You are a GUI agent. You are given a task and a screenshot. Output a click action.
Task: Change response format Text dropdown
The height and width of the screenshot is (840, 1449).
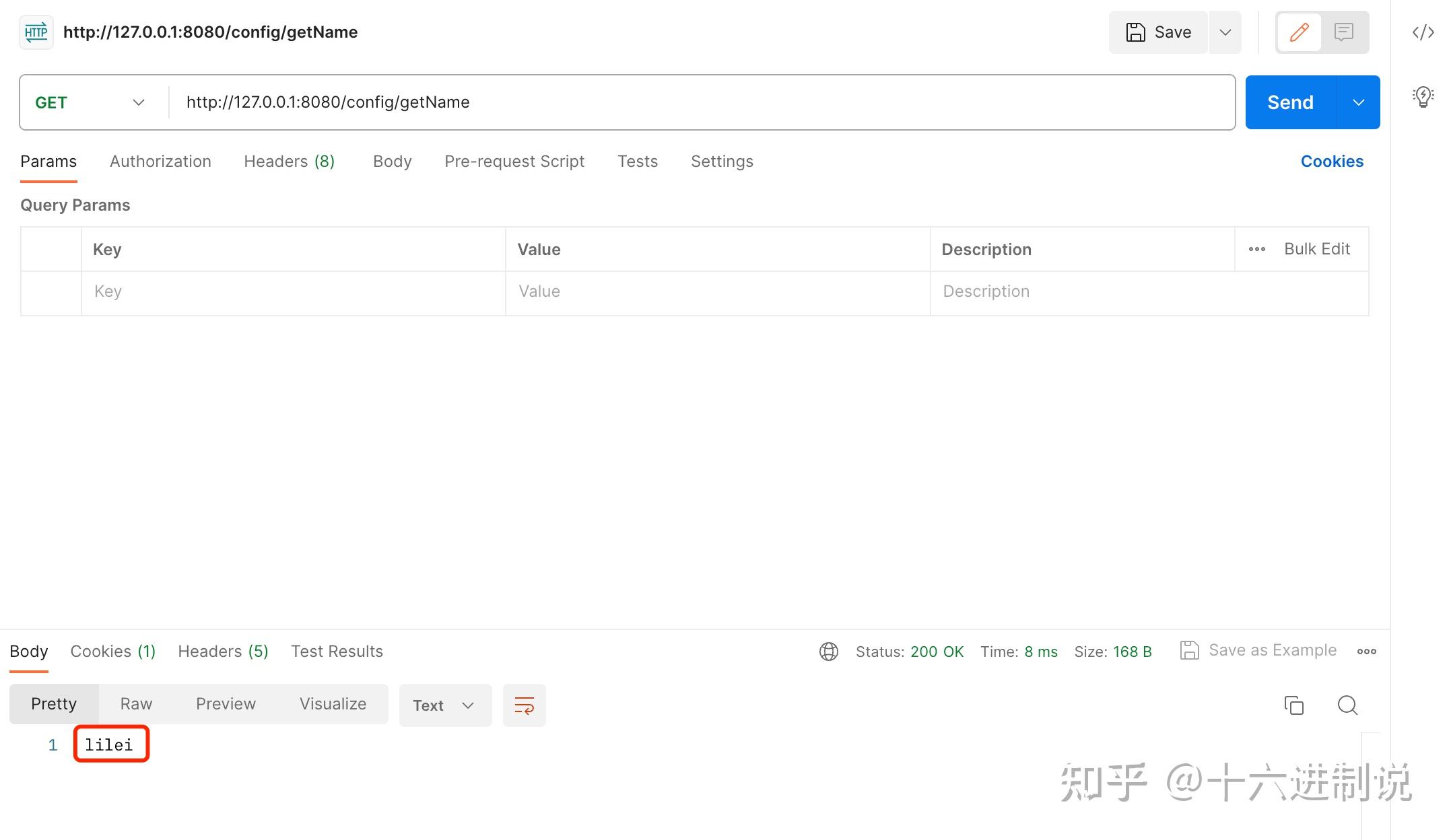[x=444, y=705]
